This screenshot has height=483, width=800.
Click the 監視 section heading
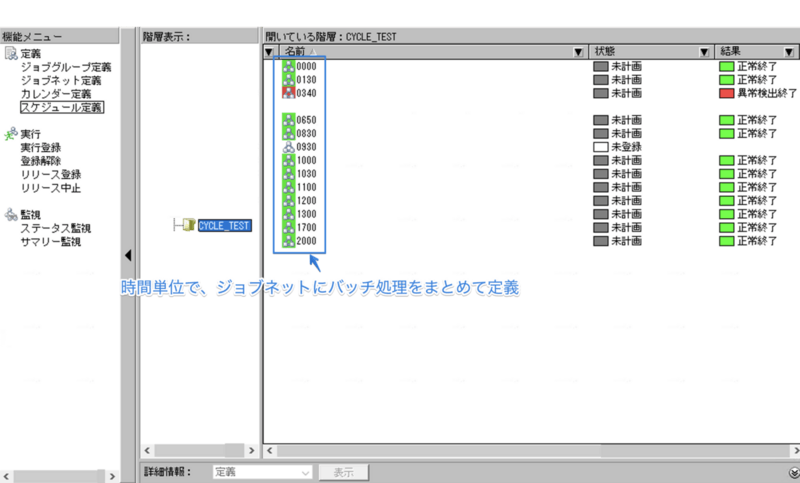coord(31,215)
